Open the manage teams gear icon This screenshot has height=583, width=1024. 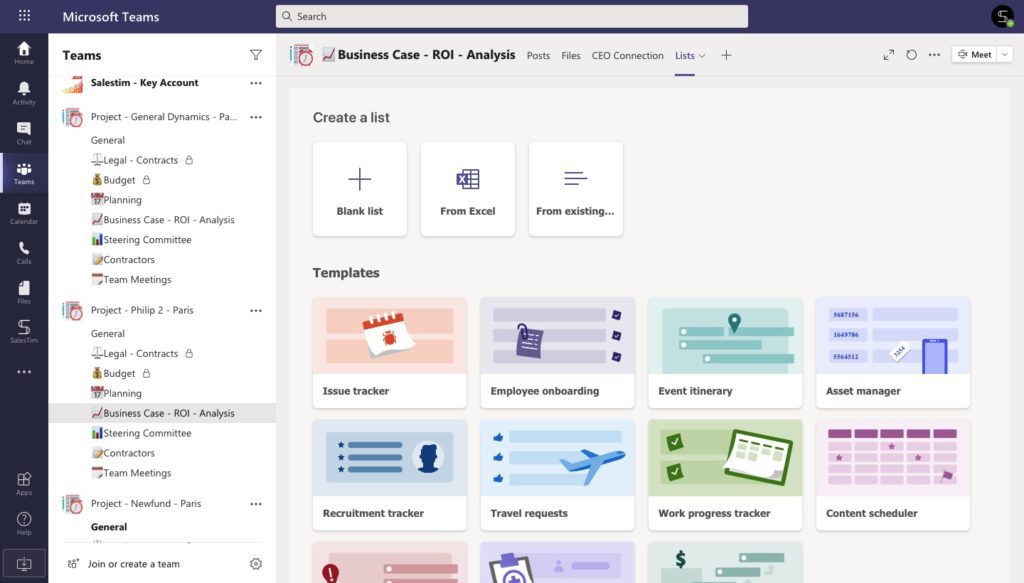click(x=255, y=563)
